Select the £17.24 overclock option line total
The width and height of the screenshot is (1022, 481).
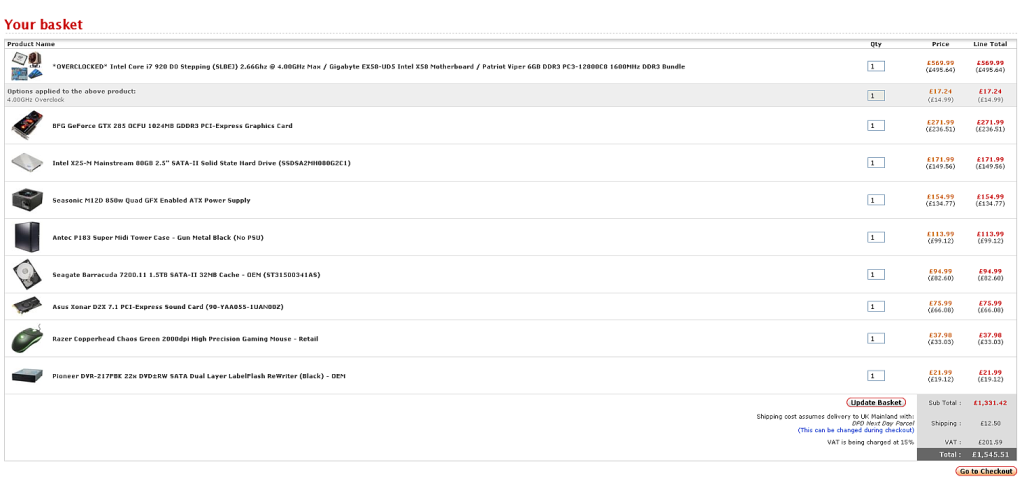[x=989, y=91]
